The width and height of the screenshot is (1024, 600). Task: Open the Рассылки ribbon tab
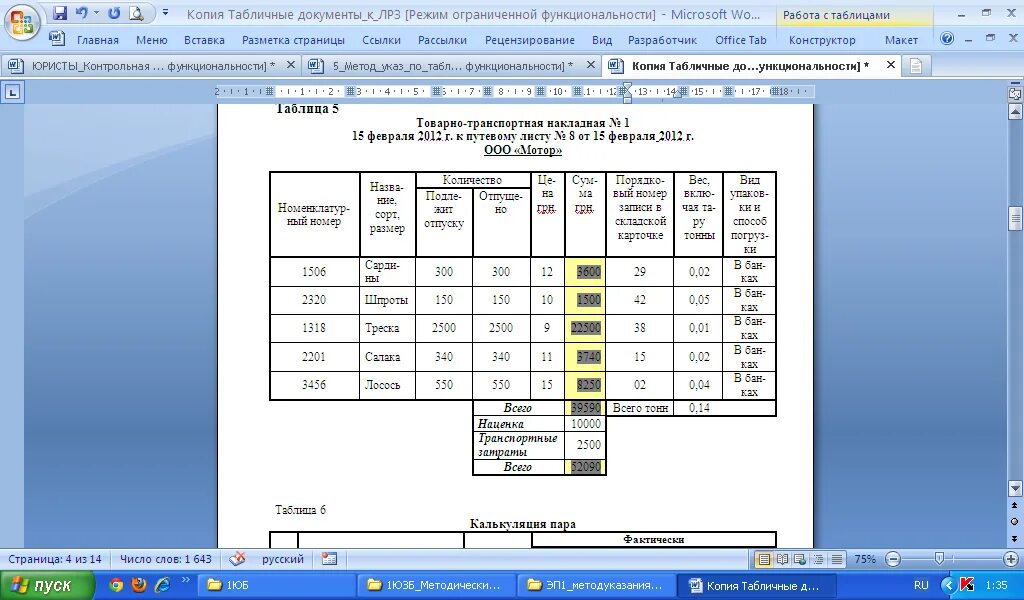442,40
